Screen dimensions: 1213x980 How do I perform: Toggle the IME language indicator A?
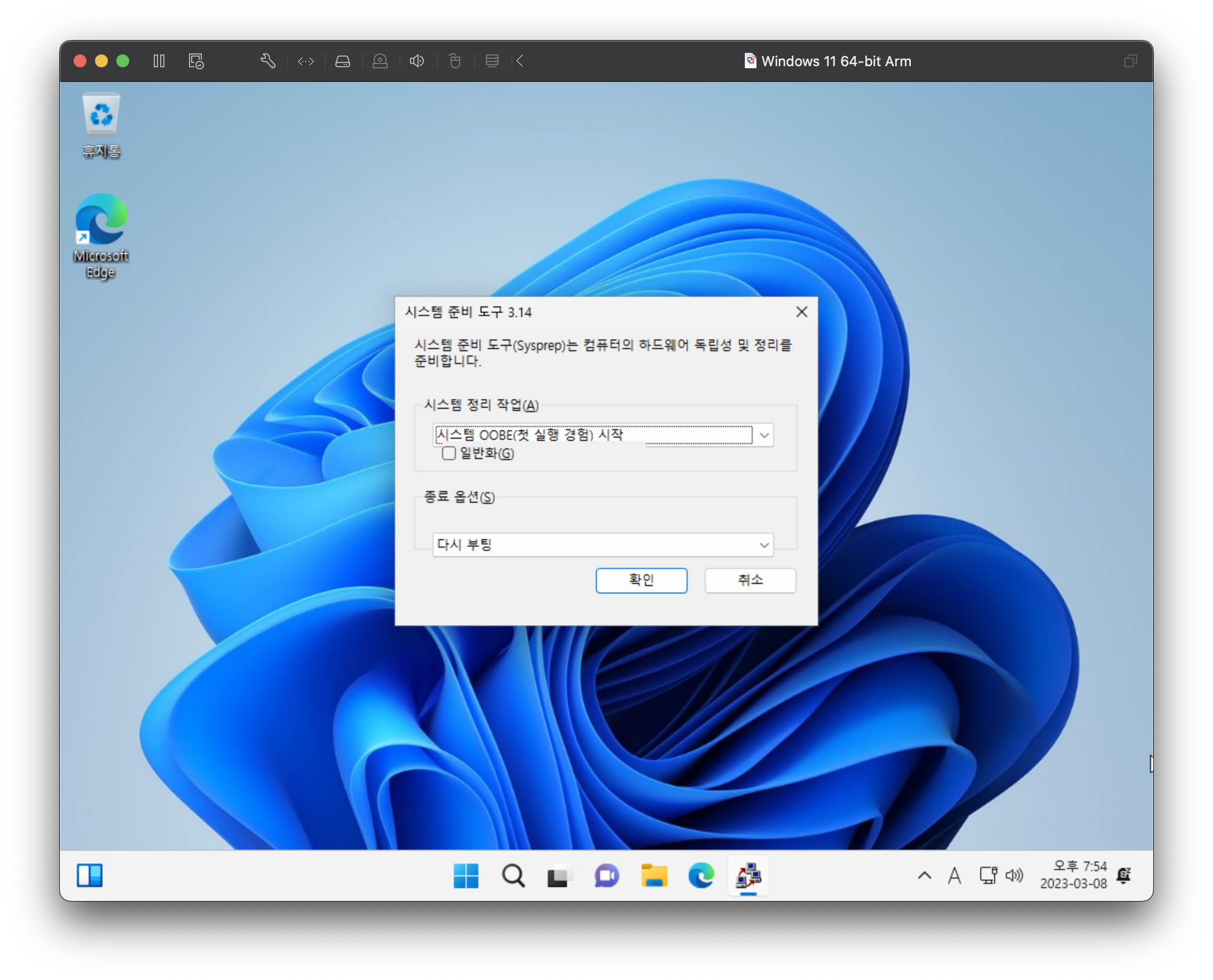pos(955,875)
